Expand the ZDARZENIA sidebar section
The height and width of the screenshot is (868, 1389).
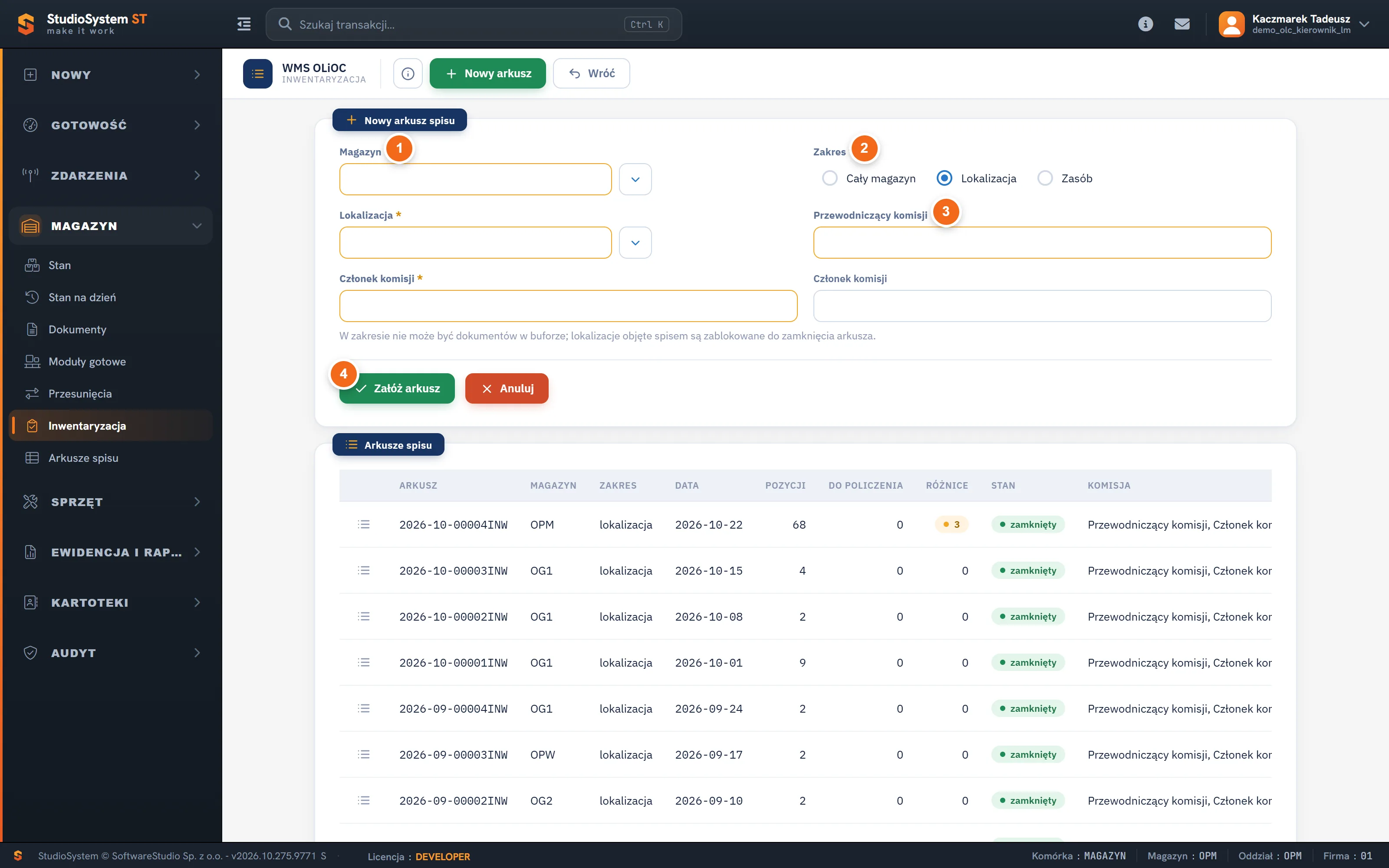(x=111, y=175)
